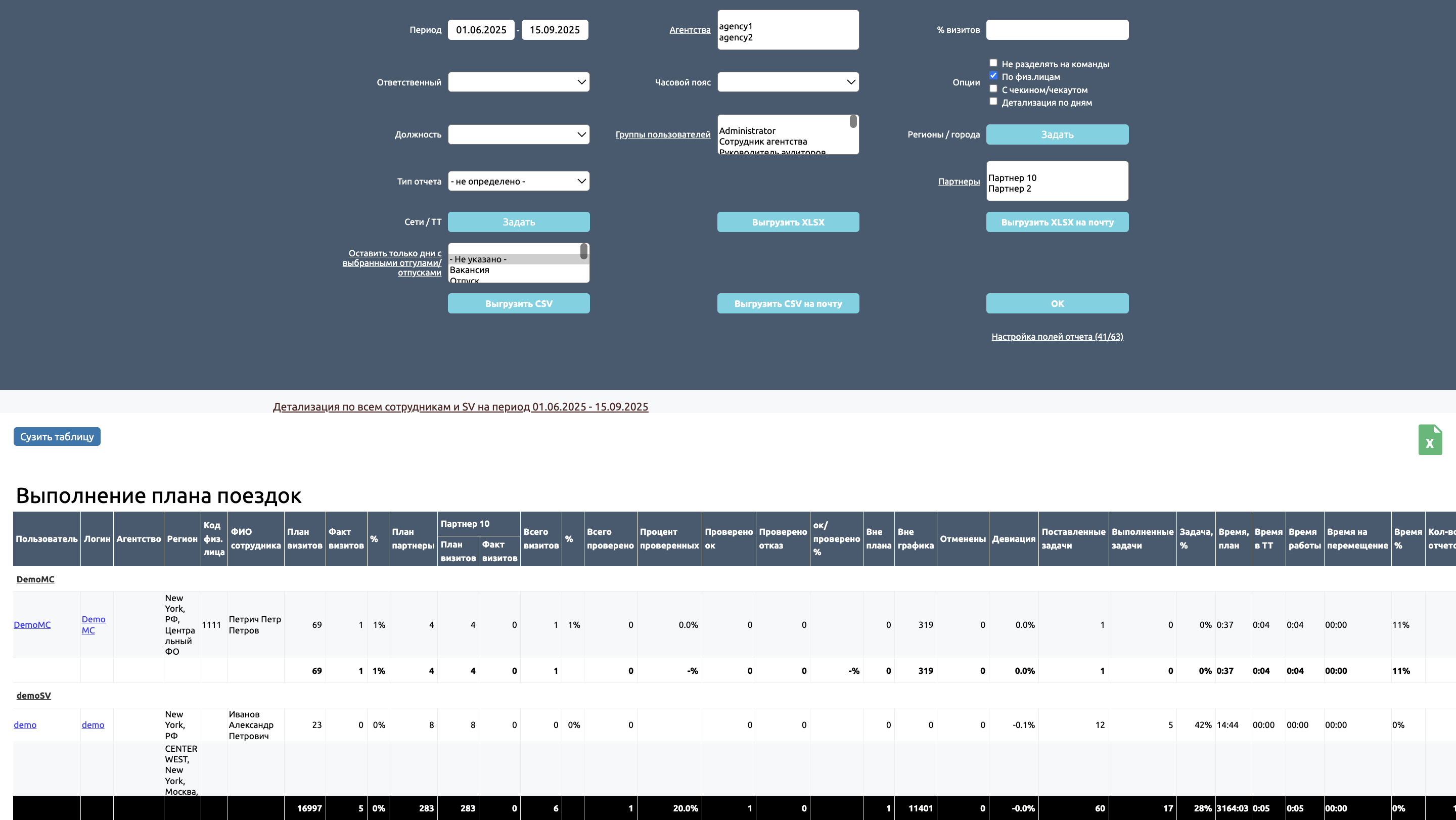Uncheck the 'По физ.лицам' option
Screen dimensions: 1456x820
(x=993, y=76)
